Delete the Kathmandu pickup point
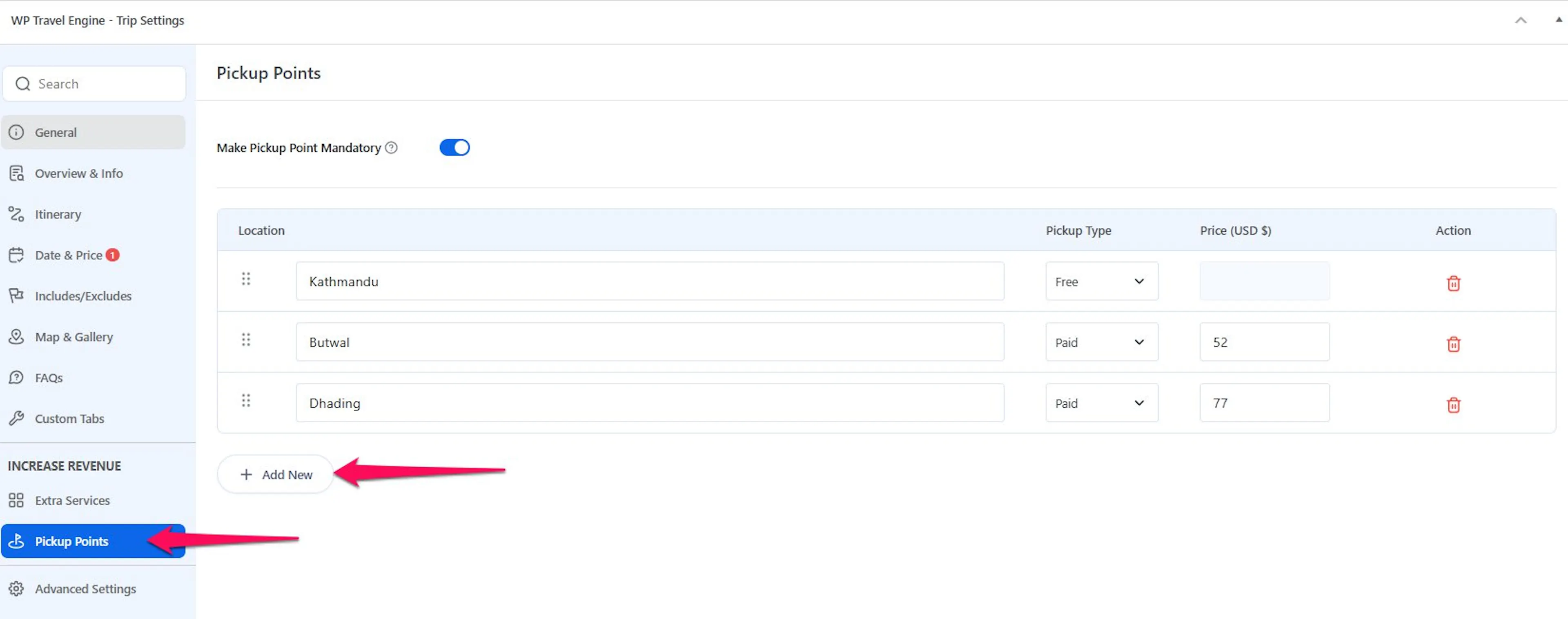 [1453, 283]
